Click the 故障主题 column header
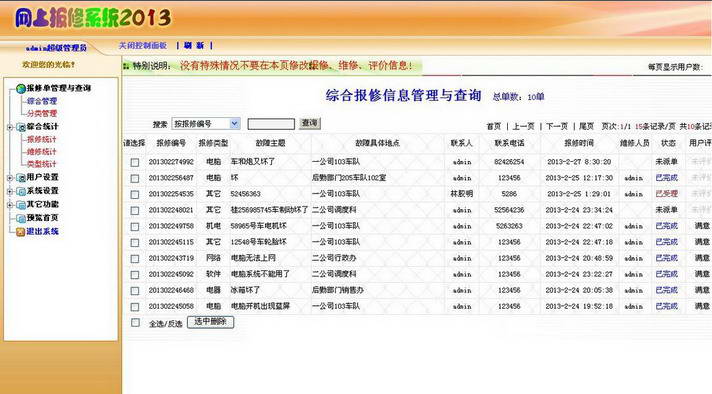Image resolution: width=712 pixels, height=394 pixels. [x=270, y=143]
